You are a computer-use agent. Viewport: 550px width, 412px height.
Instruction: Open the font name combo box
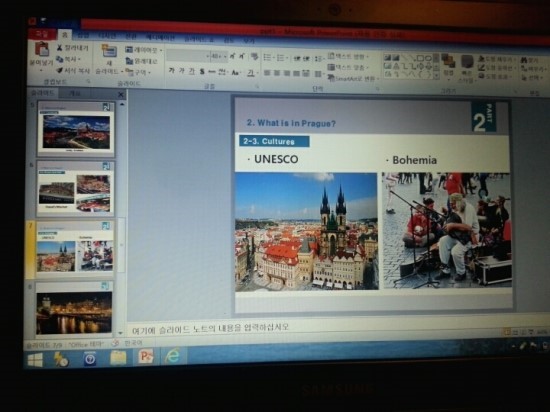(x=188, y=56)
